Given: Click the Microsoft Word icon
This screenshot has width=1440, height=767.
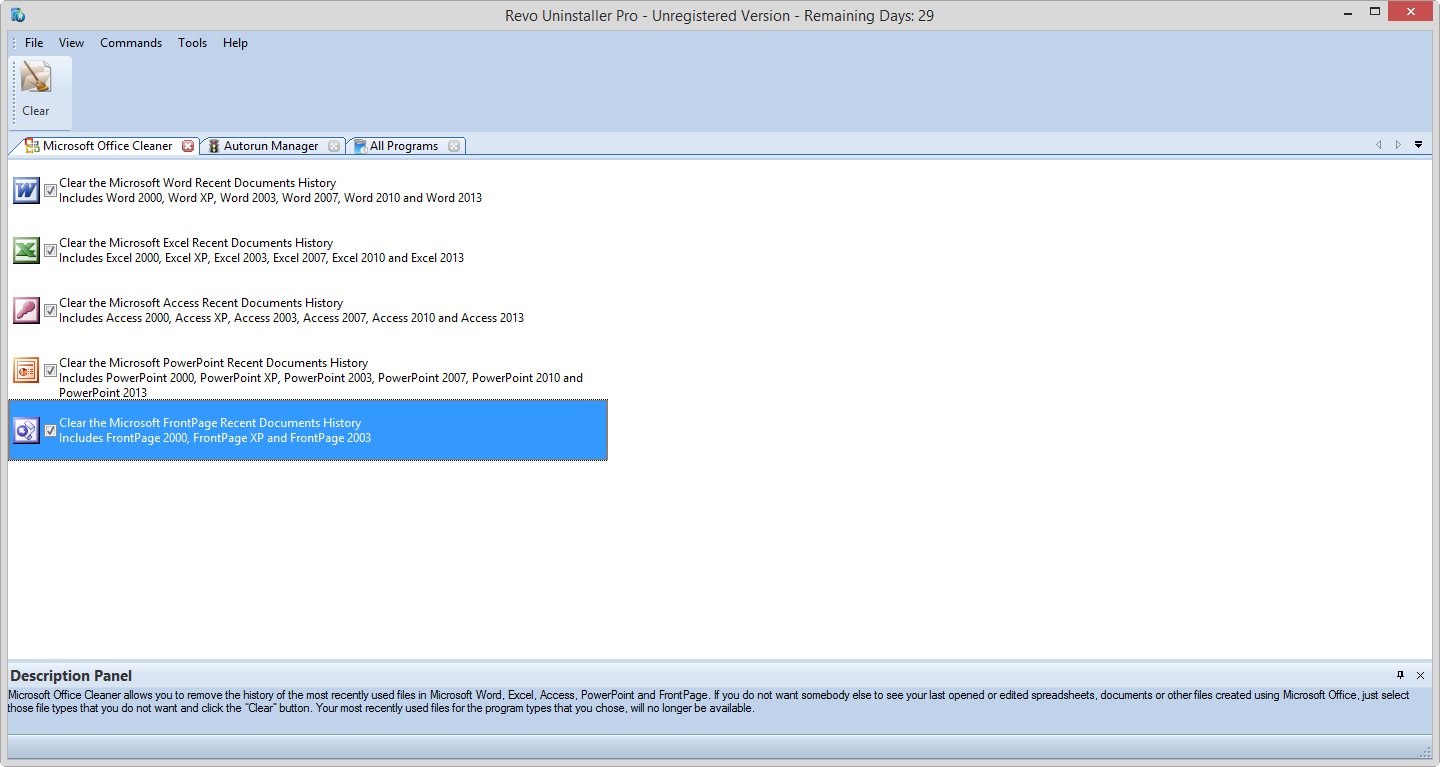Looking at the screenshot, I should coord(26,190).
